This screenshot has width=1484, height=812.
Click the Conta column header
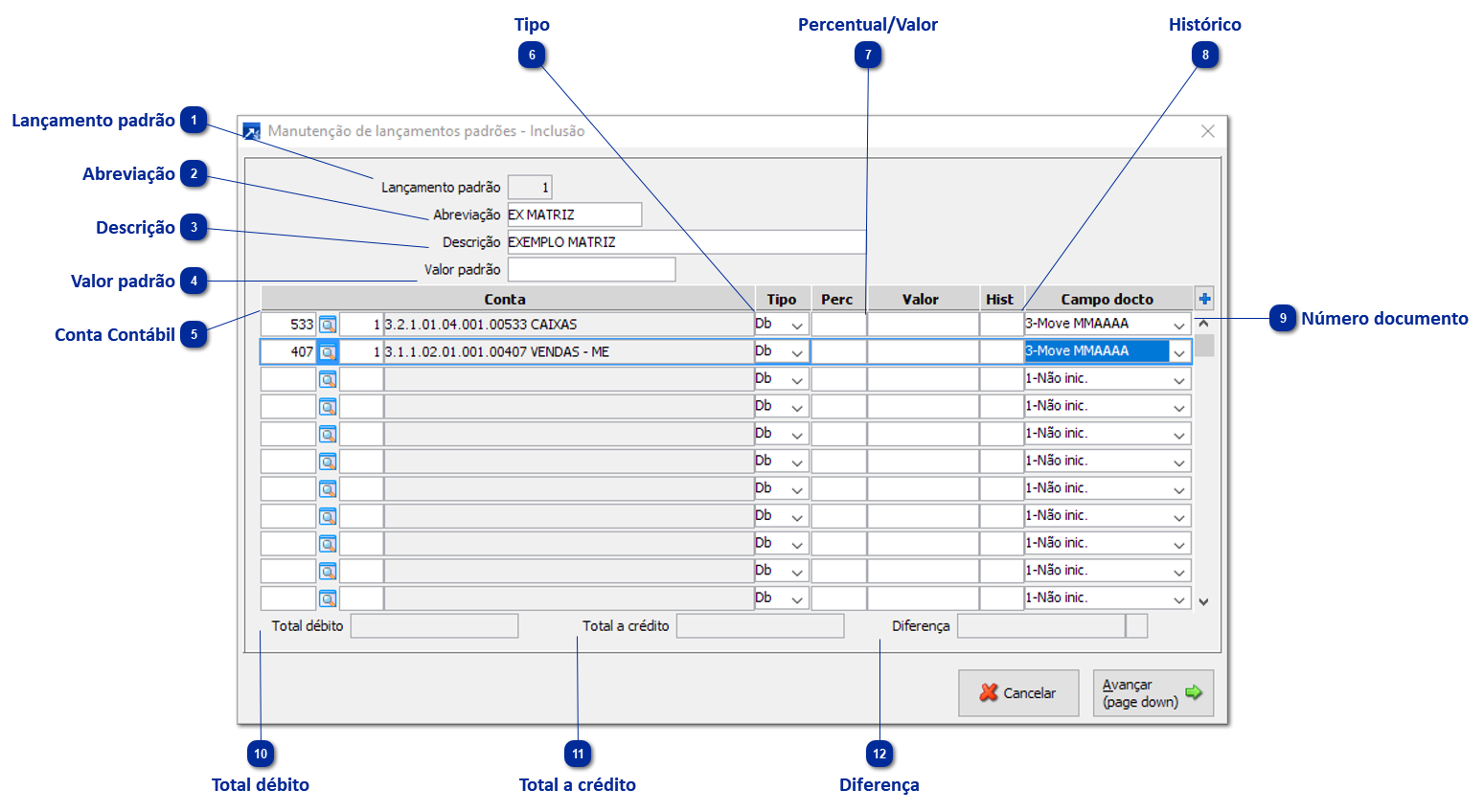tap(508, 299)
